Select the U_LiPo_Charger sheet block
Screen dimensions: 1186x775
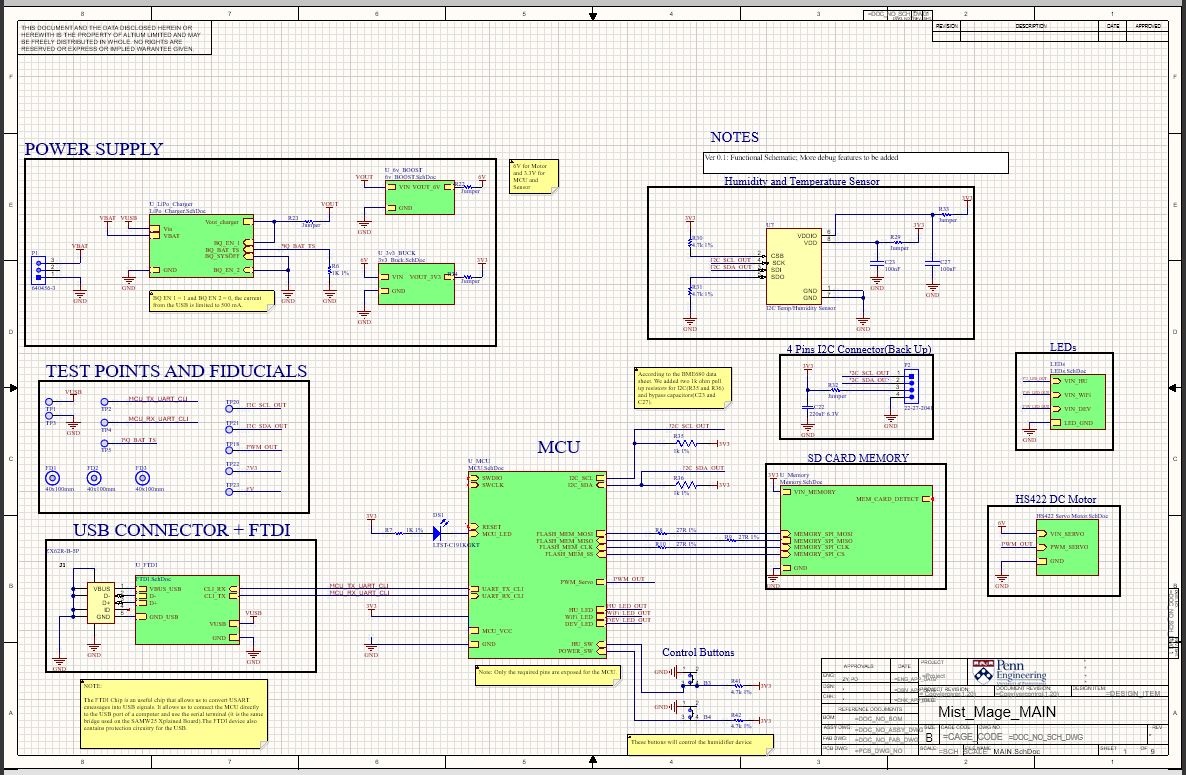coord(201,246)
